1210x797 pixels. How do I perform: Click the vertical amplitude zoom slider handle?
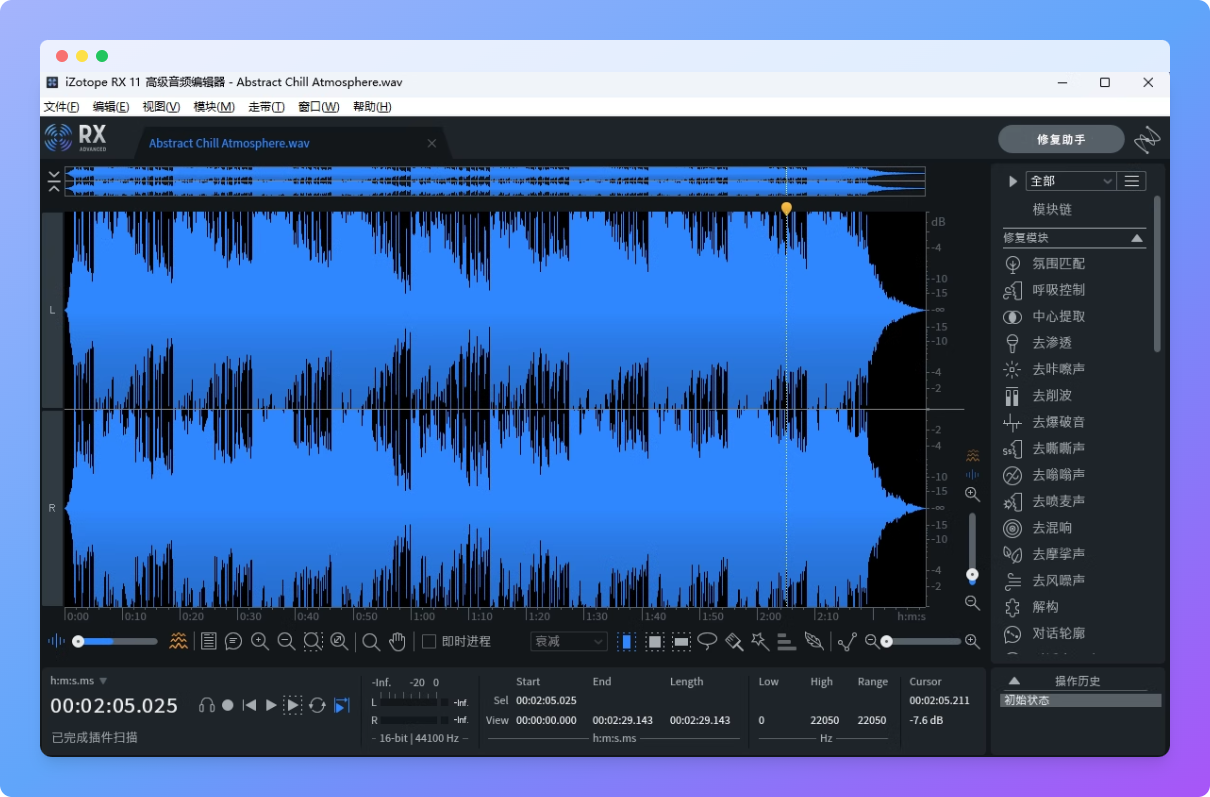tap(972, 574)
